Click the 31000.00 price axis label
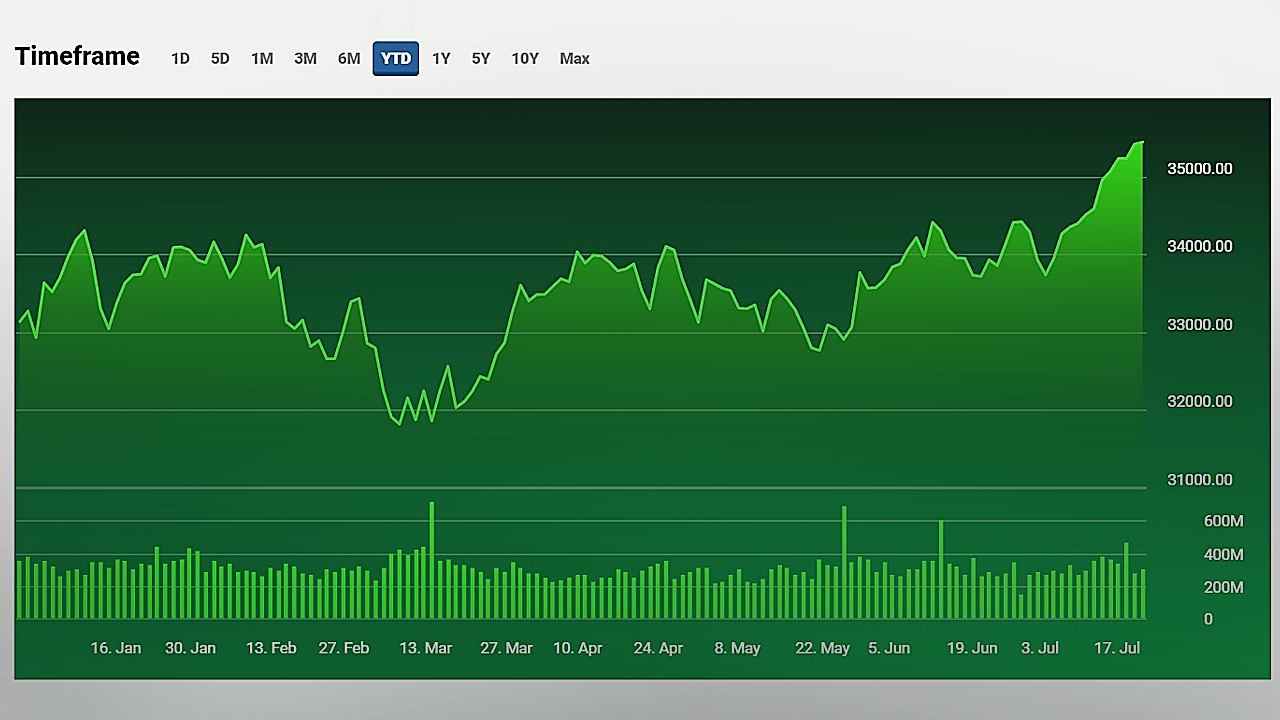Image resolution: width=1280 pixels, height=720 pixels. (1199, 480)
